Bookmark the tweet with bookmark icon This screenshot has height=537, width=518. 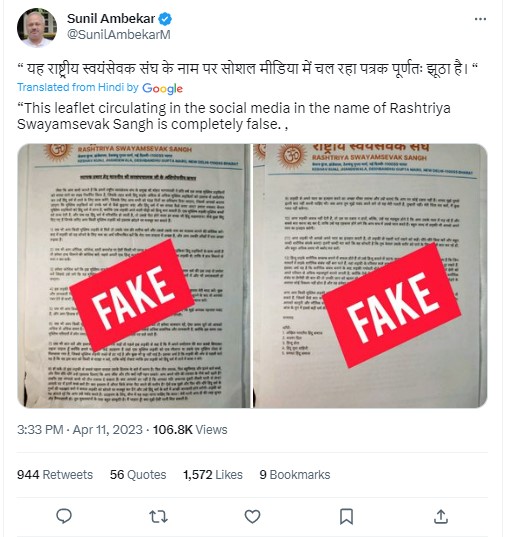(x=346, y=516)
